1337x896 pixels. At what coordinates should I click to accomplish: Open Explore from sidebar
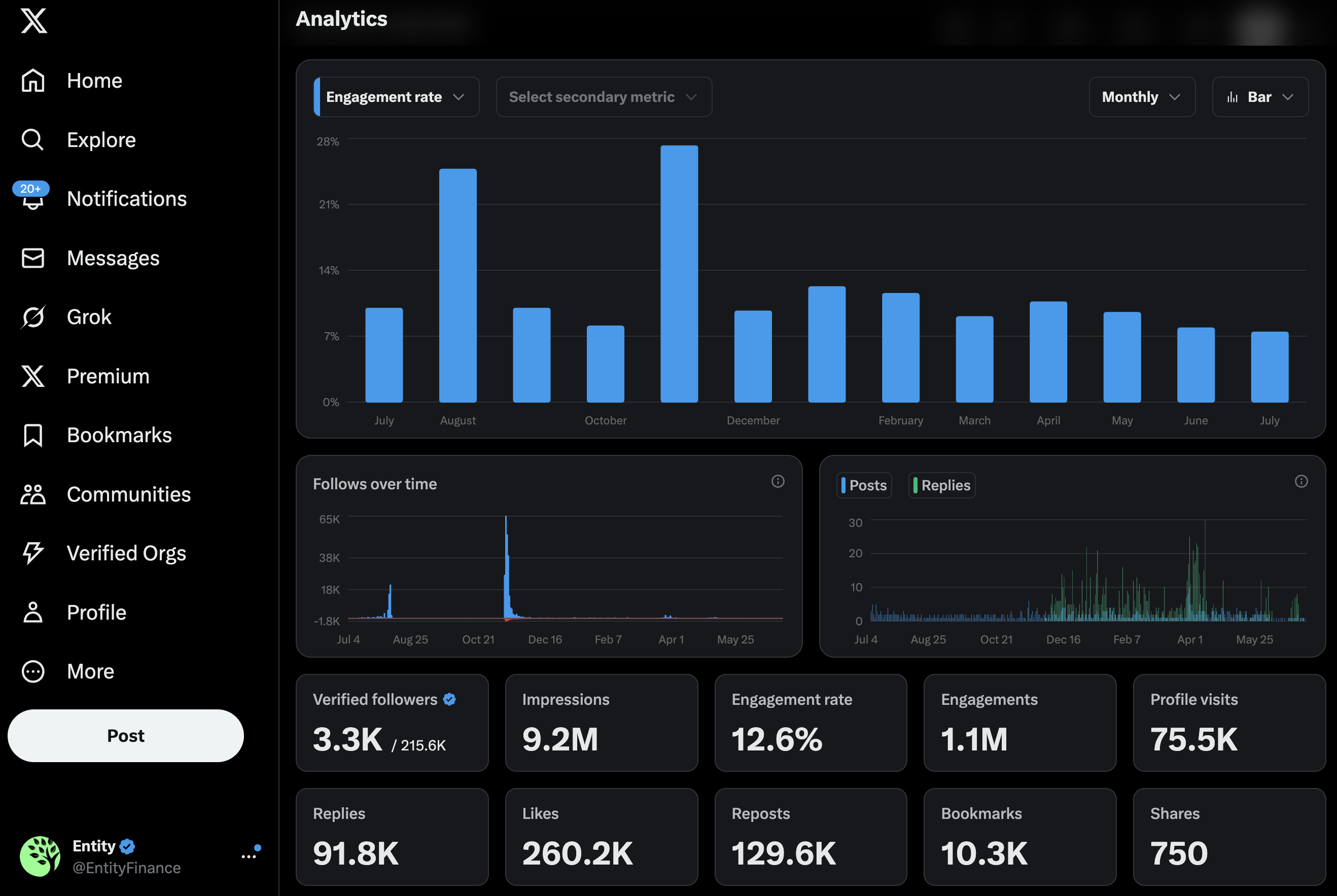[101, 140]
